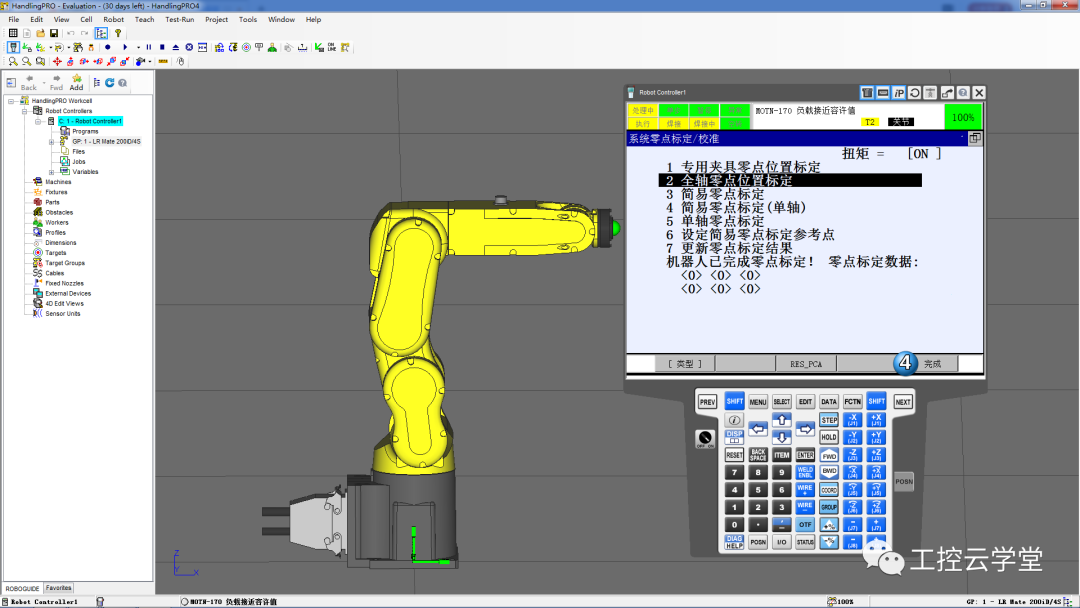Screen dimensions: 1080x608
Task: Click the open folder toolbar icon
Action: (40, 33)
